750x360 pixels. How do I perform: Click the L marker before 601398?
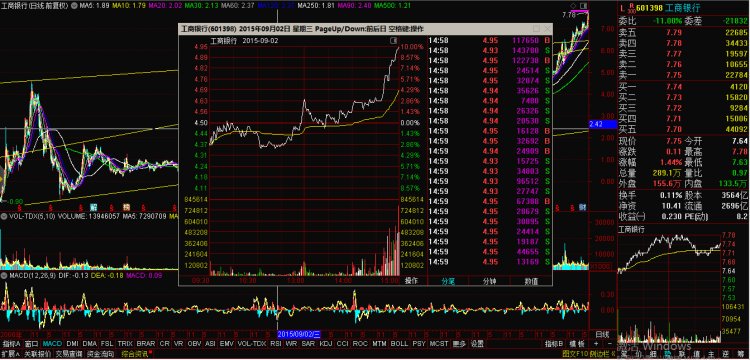click(x=622, y=9)
